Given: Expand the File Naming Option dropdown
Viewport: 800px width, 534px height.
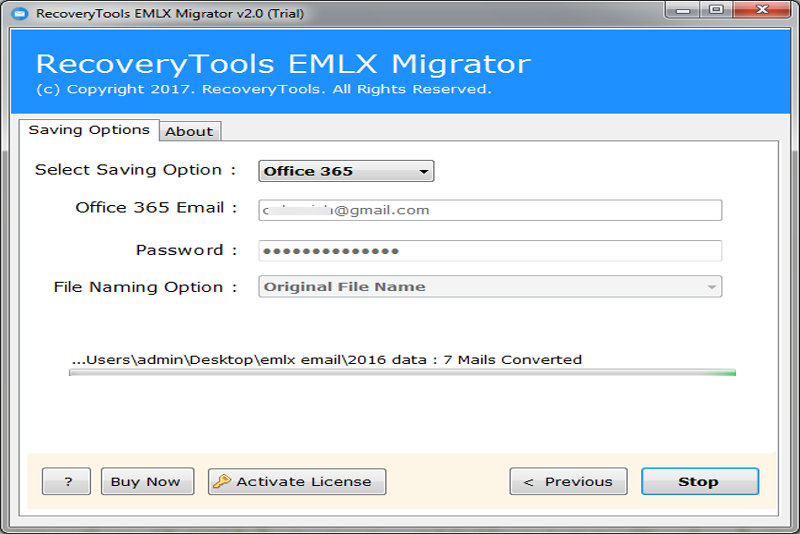Looking at the screenshot, I should tap(490, 287).
